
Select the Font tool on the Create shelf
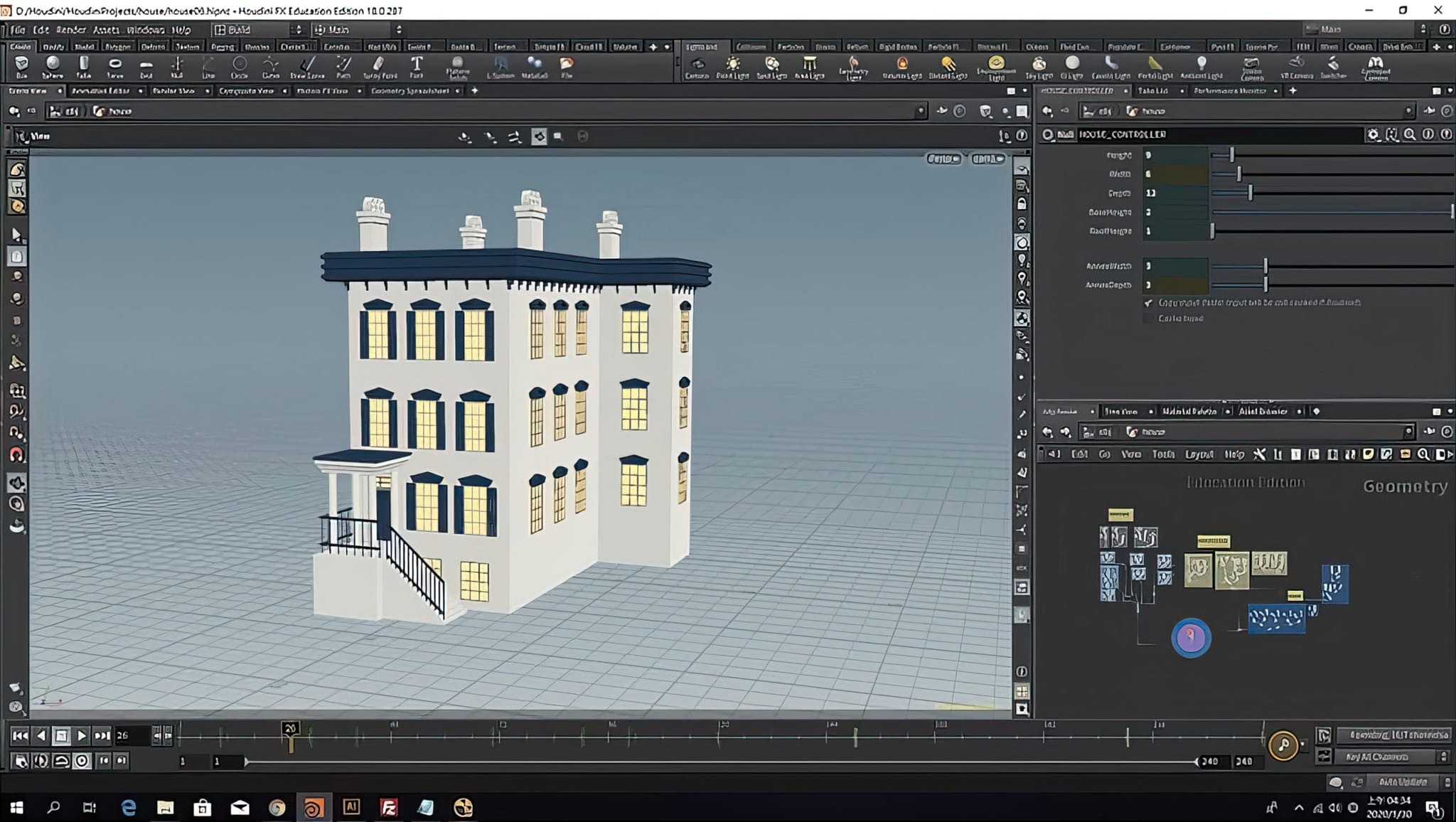416,66
